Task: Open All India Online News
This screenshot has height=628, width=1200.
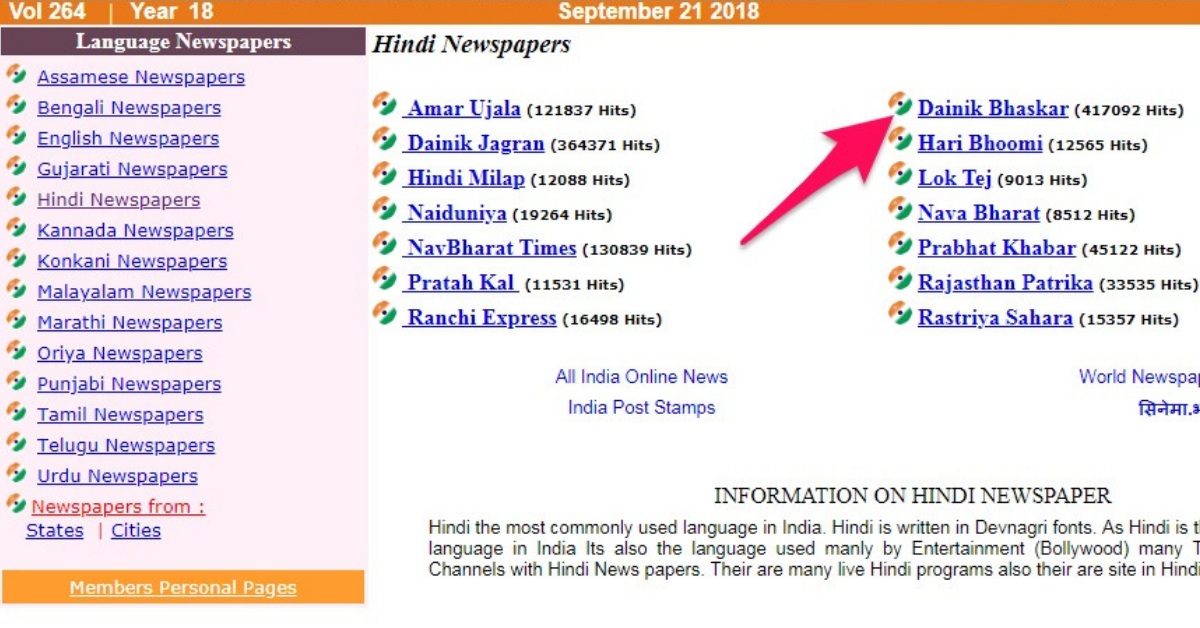Action: pos(642,377)
